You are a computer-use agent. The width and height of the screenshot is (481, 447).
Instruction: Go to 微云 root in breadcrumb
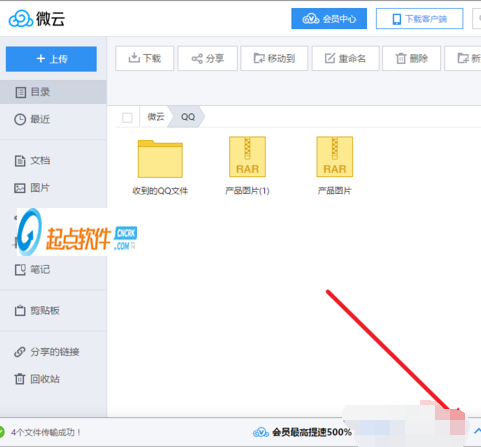pyautogui.click(x=156, y=117)
